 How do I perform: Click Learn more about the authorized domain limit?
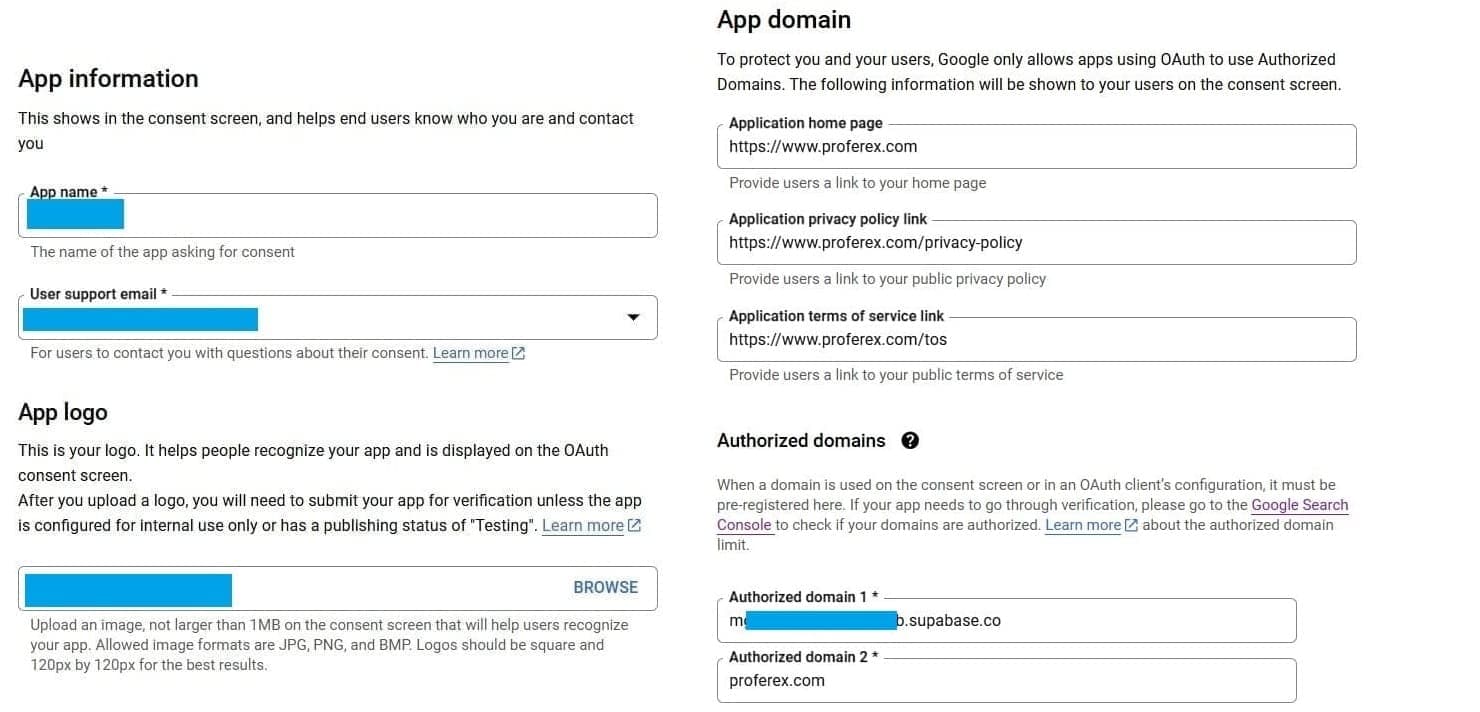pos(1081,524)
